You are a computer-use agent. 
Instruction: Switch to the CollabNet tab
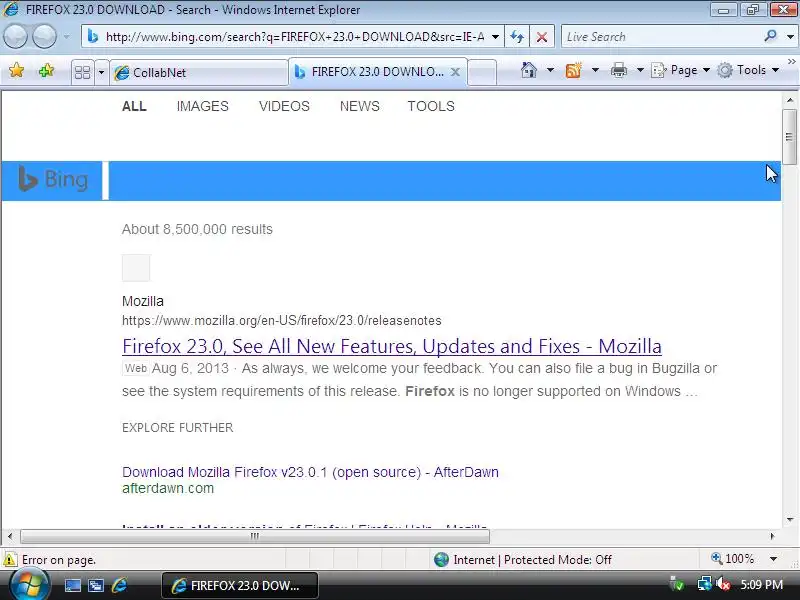199,72
